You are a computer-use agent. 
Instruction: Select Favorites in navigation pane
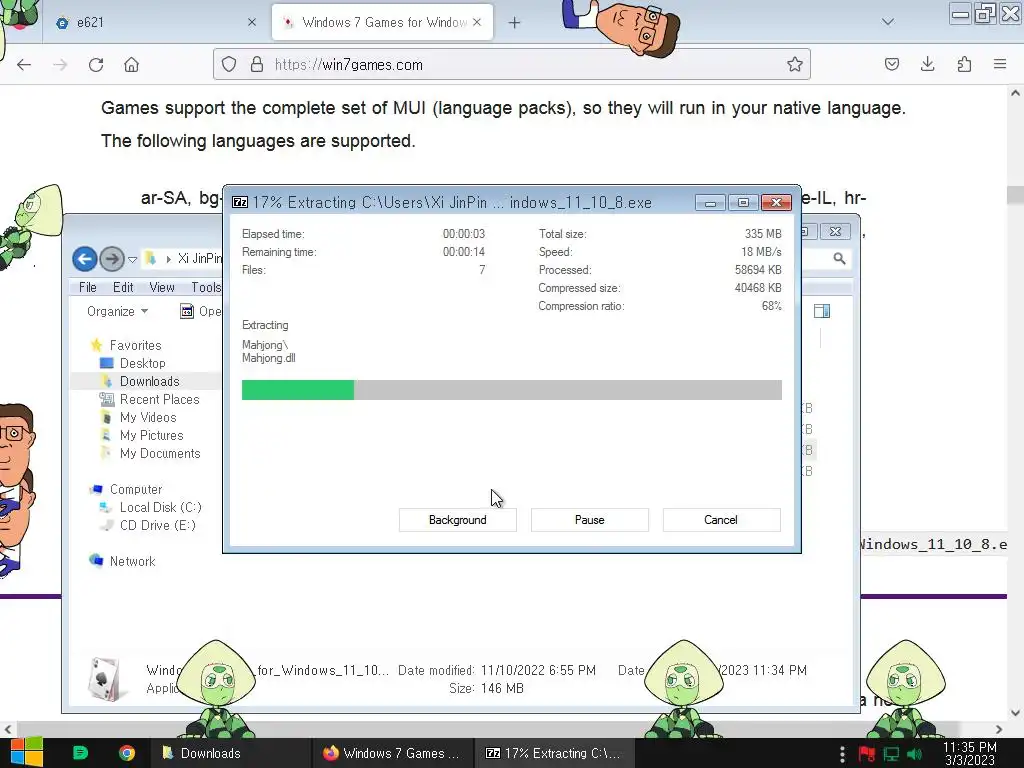(x=135, y=345)
